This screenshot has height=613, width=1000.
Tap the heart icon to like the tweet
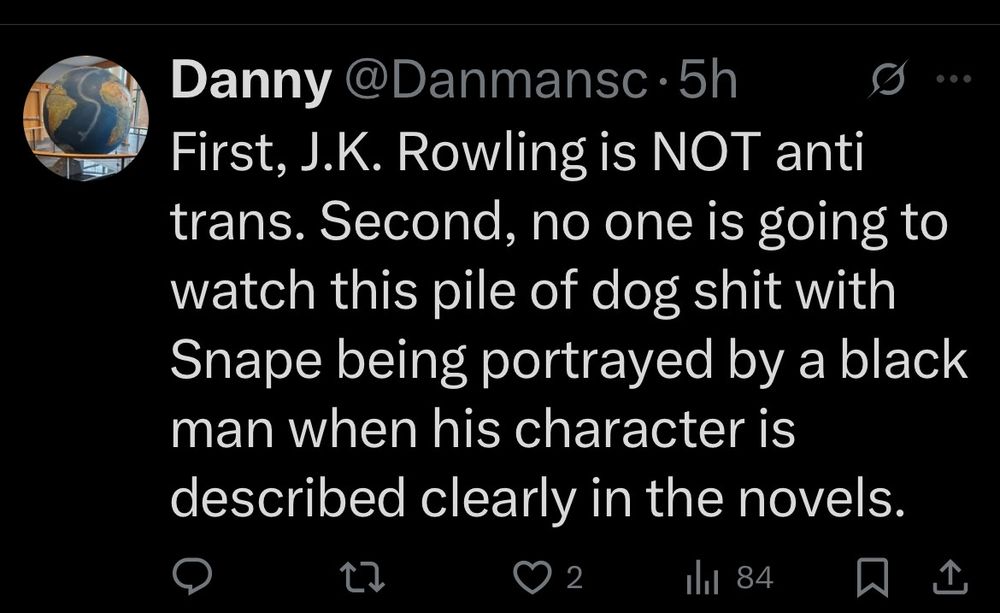pyautogui.click(x=533, y=577)
